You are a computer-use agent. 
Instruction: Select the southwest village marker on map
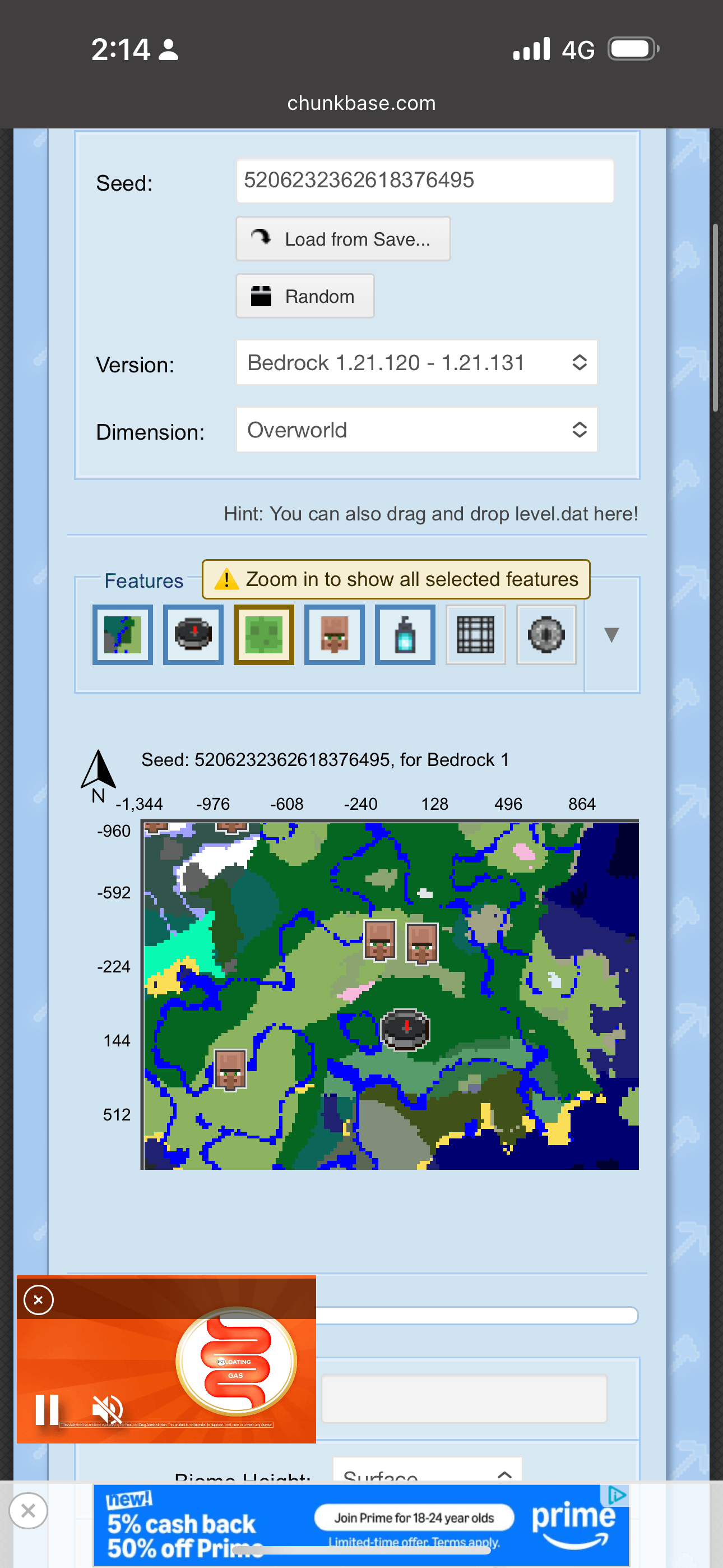pyautogui.click(x=231, y=1069)
